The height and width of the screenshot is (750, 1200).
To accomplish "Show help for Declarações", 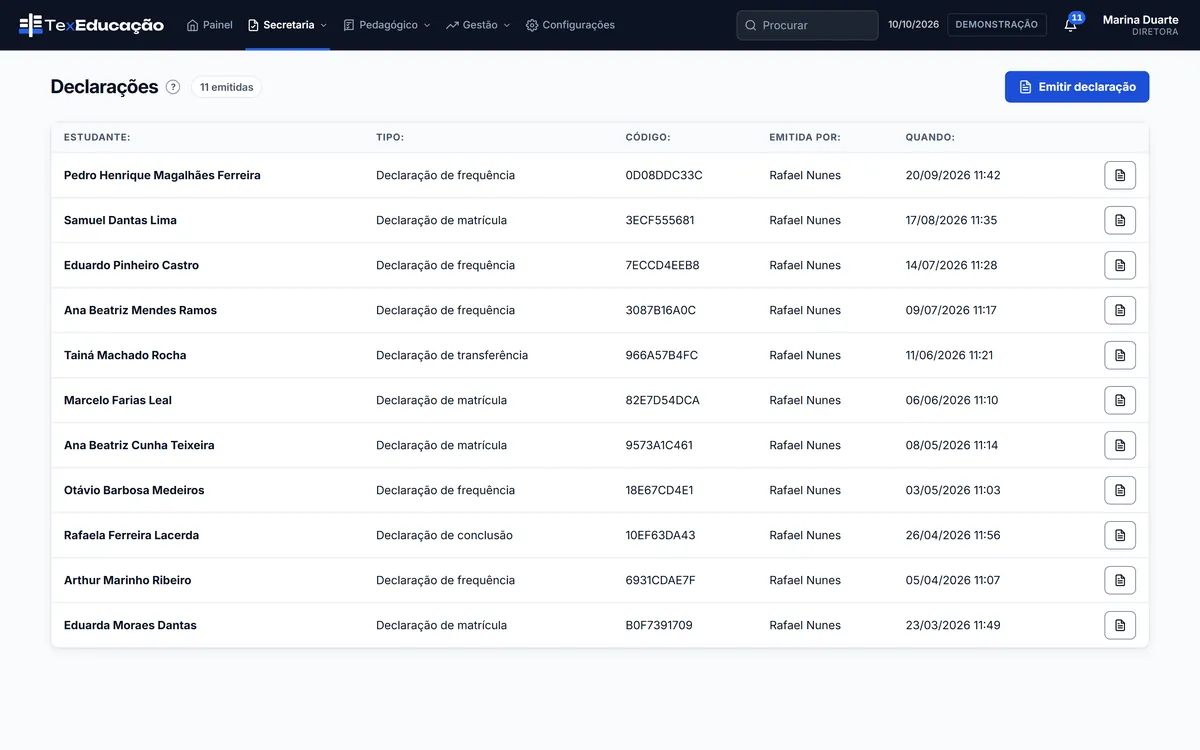I will coord(173,87).
